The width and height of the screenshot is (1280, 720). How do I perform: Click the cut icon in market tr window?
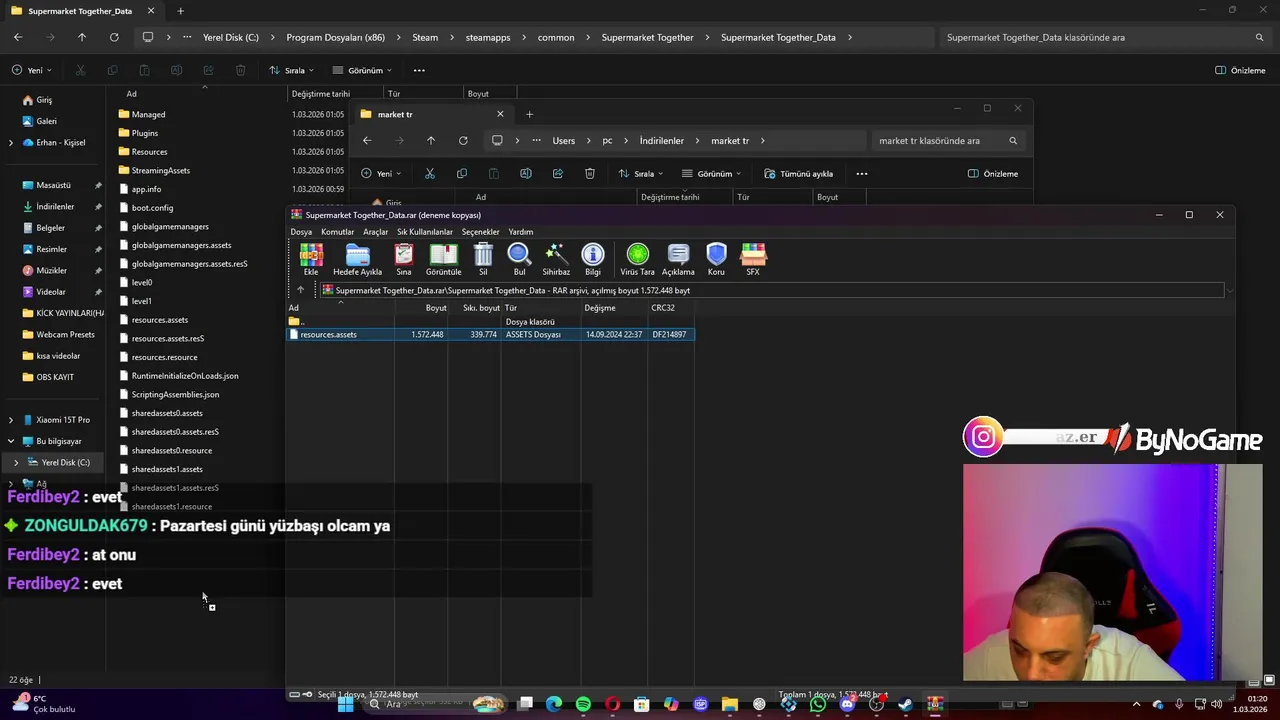430,174
